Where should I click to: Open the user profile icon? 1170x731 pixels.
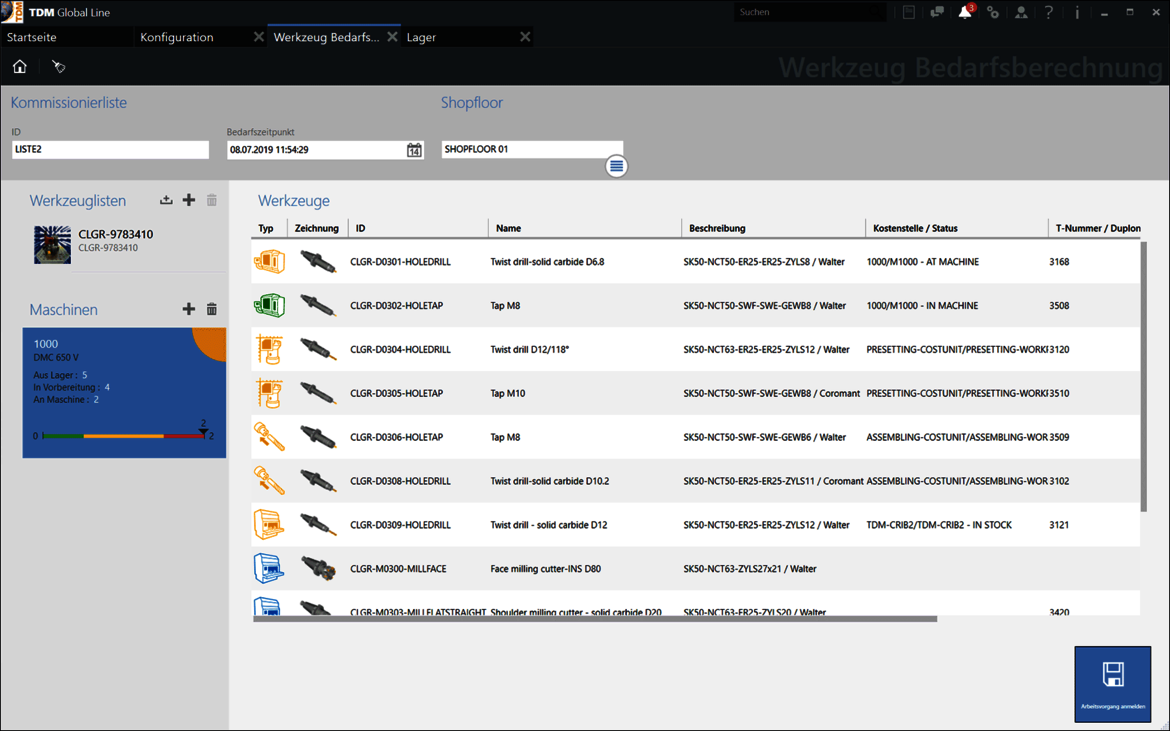click(x=1021, y=12)
